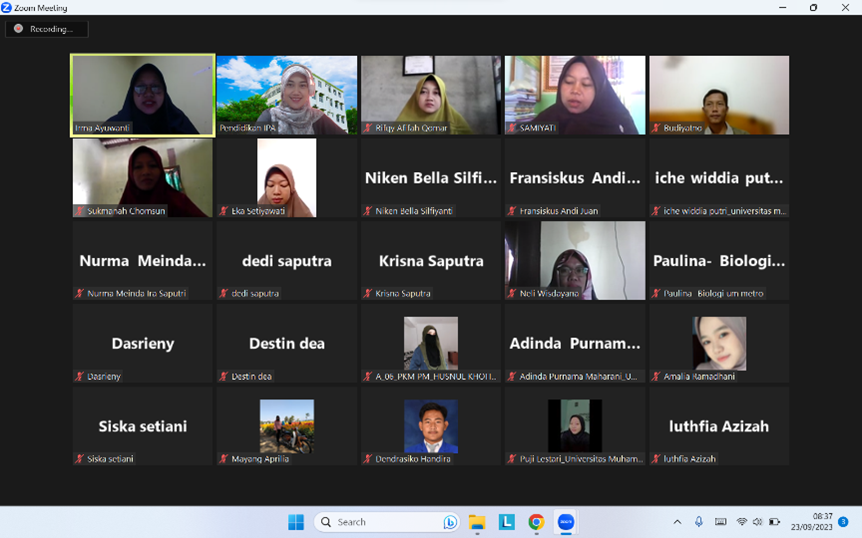The height and width of the screenshot is (538, 862).
Task: Click the Bing icon in the search box
Action: [450, 522]
